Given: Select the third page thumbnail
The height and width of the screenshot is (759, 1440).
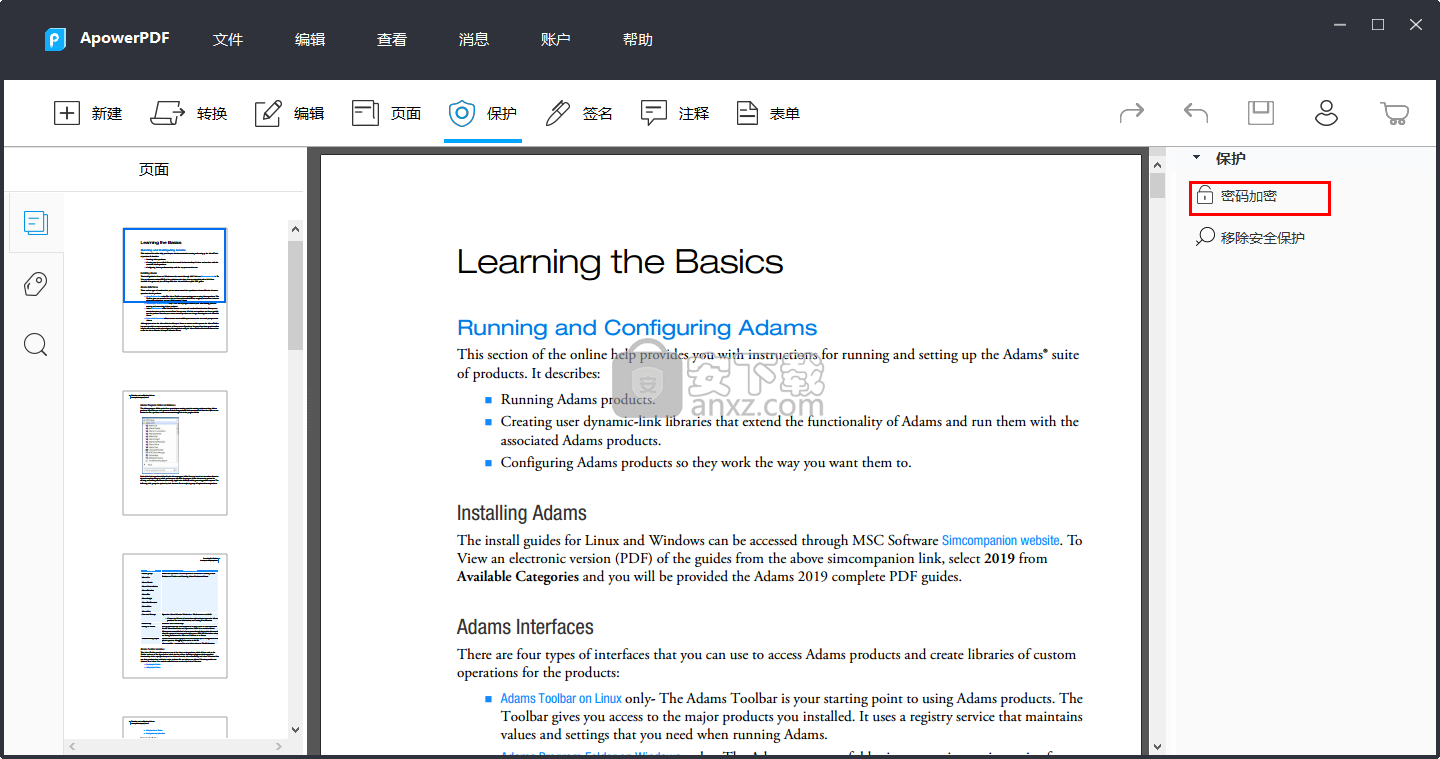Looking at the screenshot, I should pyautogui.click(x=175, y=616).
